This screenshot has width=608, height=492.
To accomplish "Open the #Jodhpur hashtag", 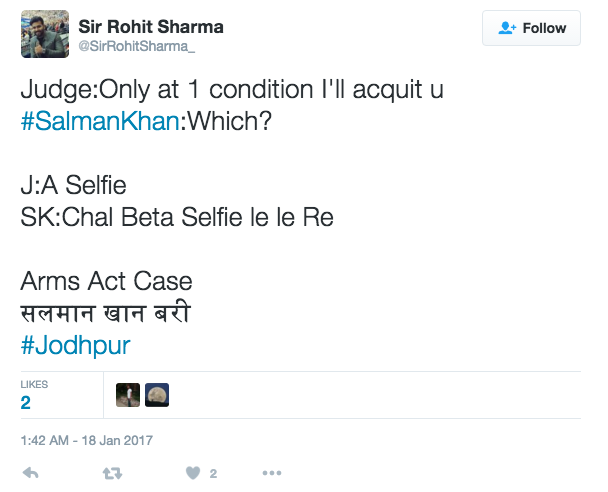I will pyautogui.click(x=75, y=345).
